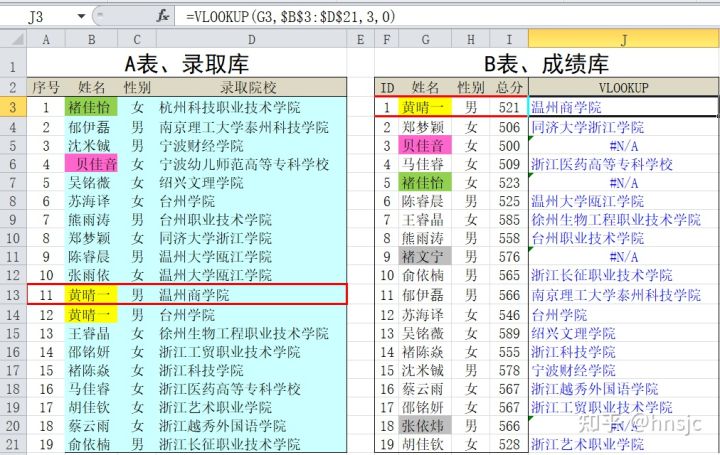Click column J cell "浙江艺术职业学院"
Viewport: 720px width, 455px height.
click(624, 444)
